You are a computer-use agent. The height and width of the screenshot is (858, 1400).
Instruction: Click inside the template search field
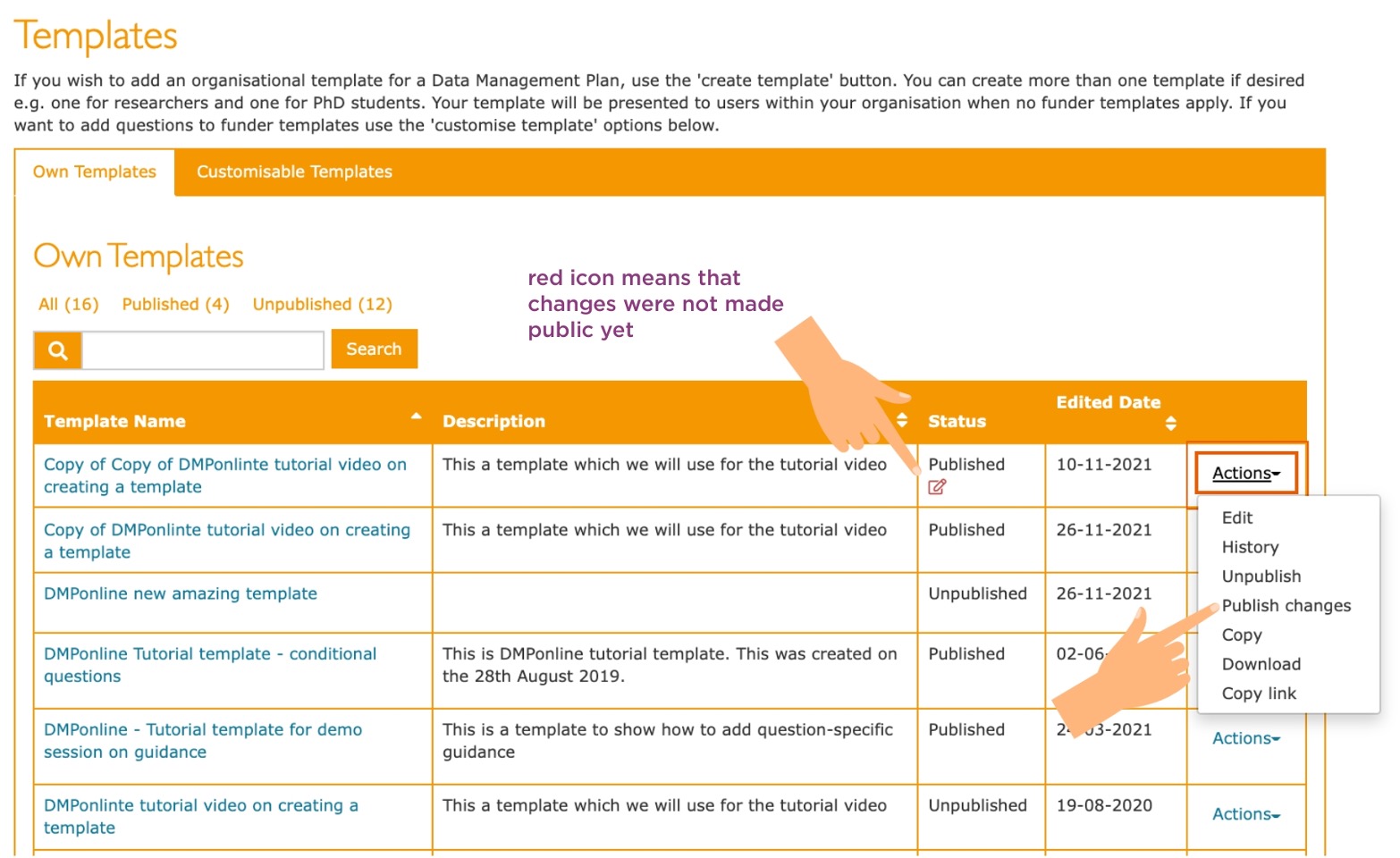[201, 349]
